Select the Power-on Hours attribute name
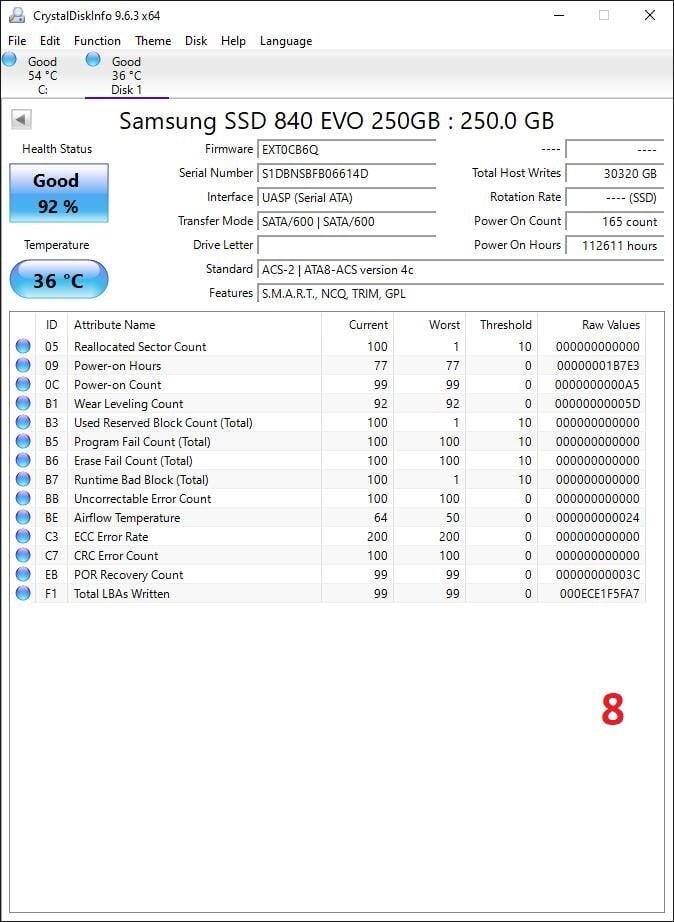674x922 pixels. click(x=117, y=366)
